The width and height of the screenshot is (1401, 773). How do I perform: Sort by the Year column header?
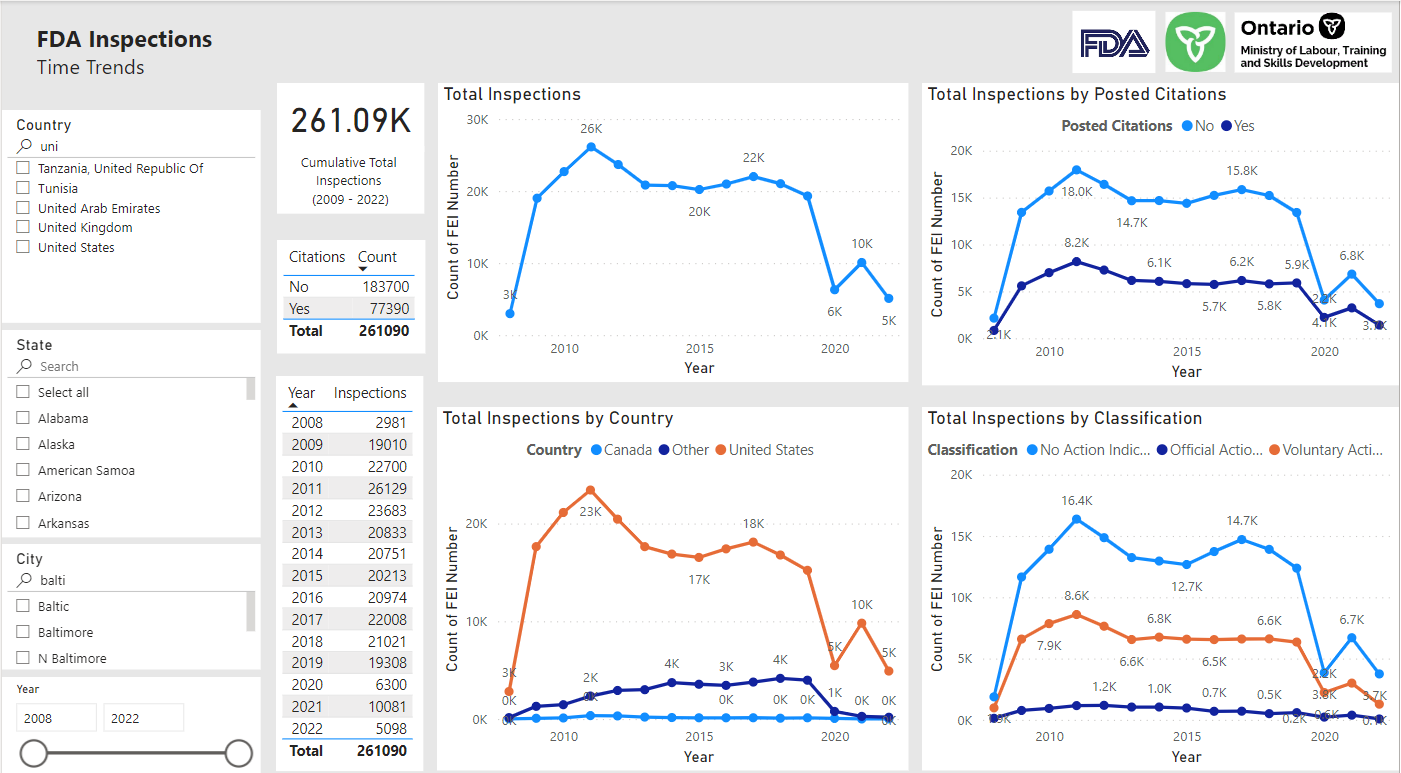[301, 393]
